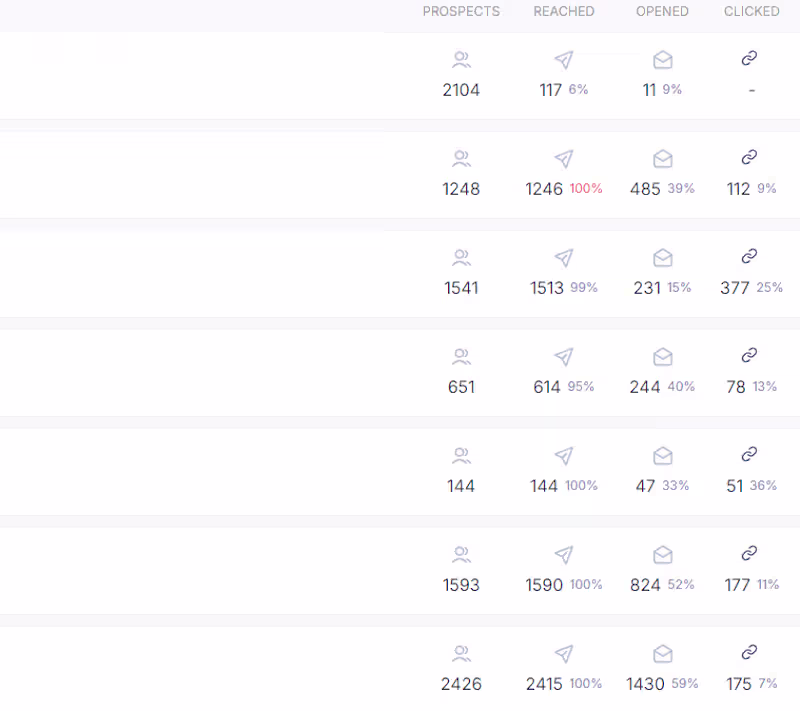The image size is (800, 711).
Task: Click the link icon above 78
Action: 749,355
